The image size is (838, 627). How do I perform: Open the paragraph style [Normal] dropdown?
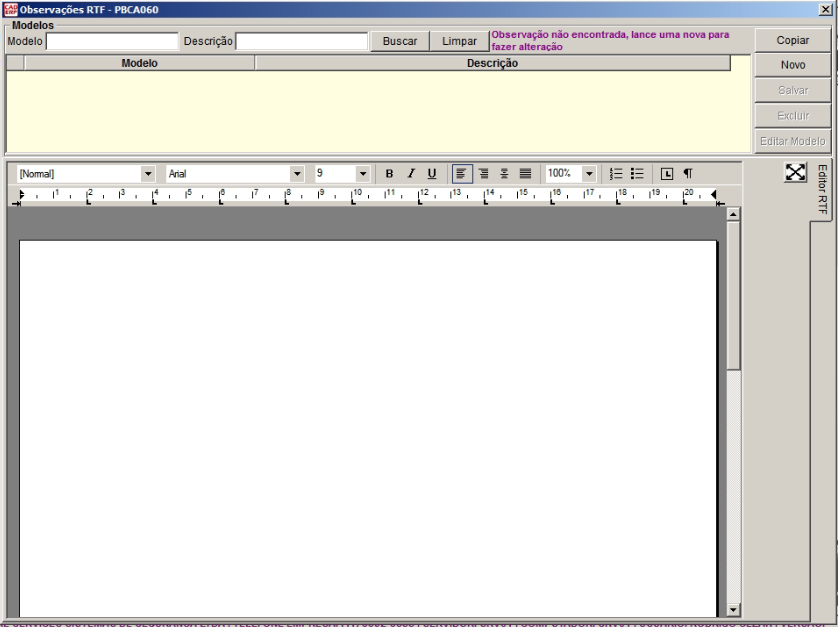(148, 174)
